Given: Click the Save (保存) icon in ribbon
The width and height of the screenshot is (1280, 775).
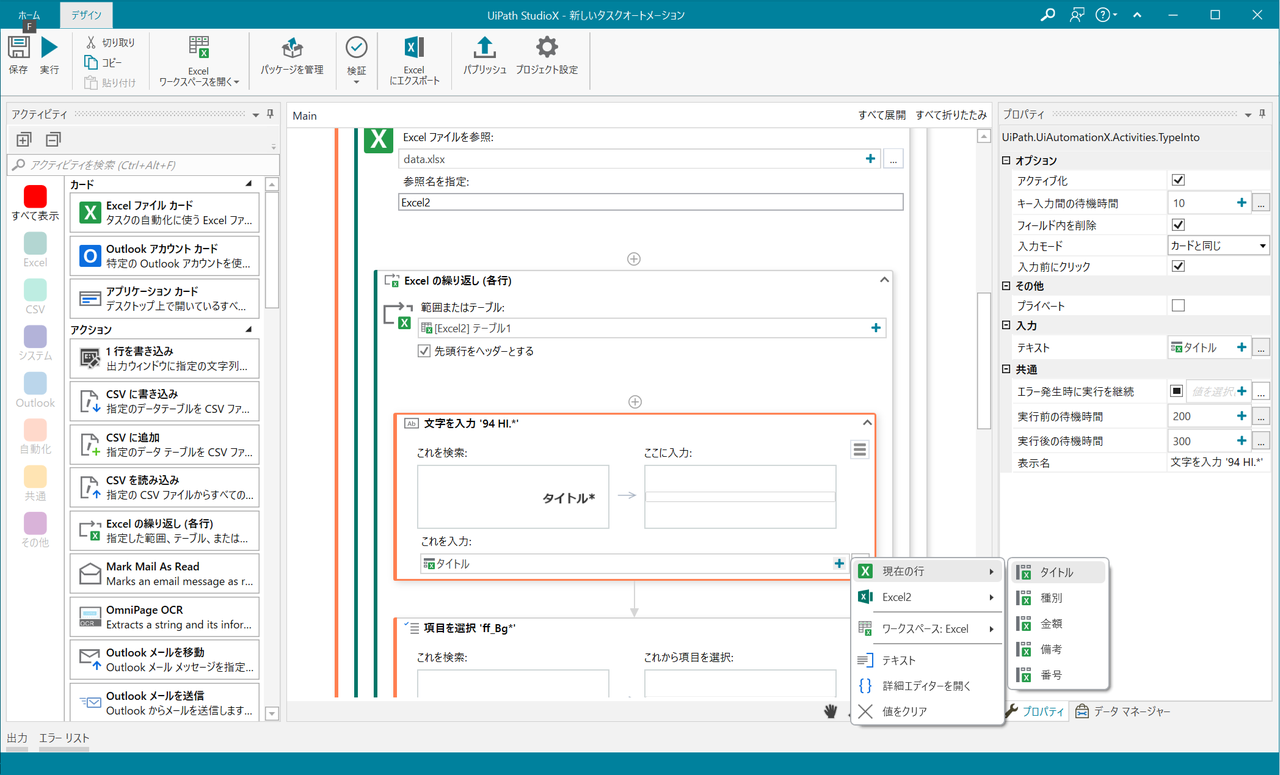Looking at the screenshot, I should click(x=18, y=48).
